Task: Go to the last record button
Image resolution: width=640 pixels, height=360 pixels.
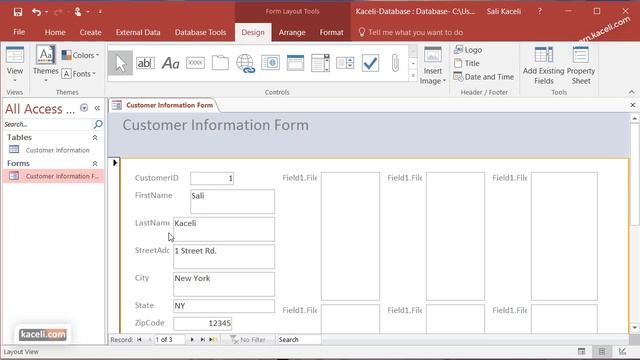Action: tap(202, 340)
